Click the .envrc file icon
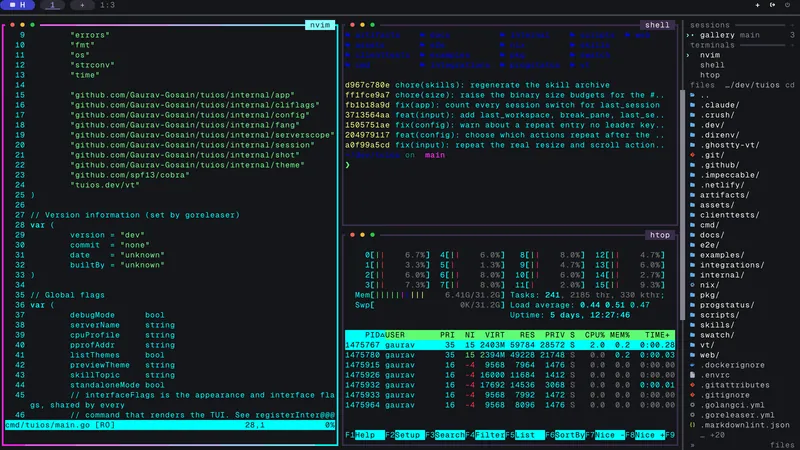The height and width of the screenshot is (450, 800). click(x=692, y=375)
